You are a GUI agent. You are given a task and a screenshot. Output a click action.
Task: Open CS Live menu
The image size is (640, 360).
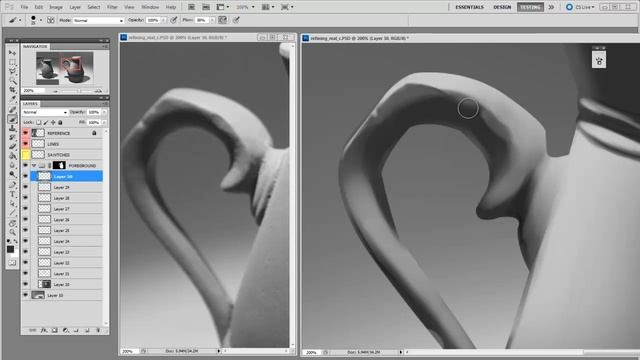[x=581, y=7]
